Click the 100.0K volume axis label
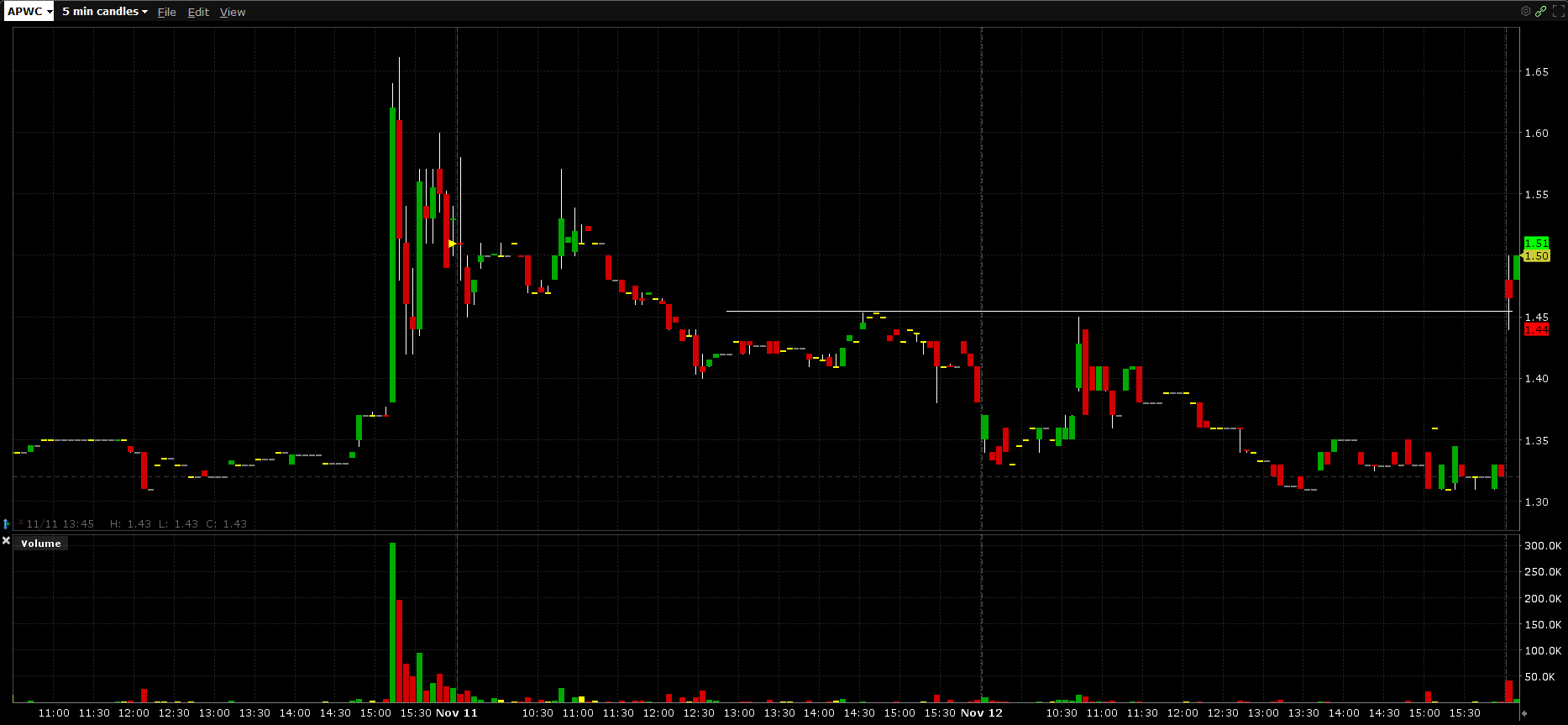Image resolution: width=1568 pixels, height=725 pixels. [1543, 651]
